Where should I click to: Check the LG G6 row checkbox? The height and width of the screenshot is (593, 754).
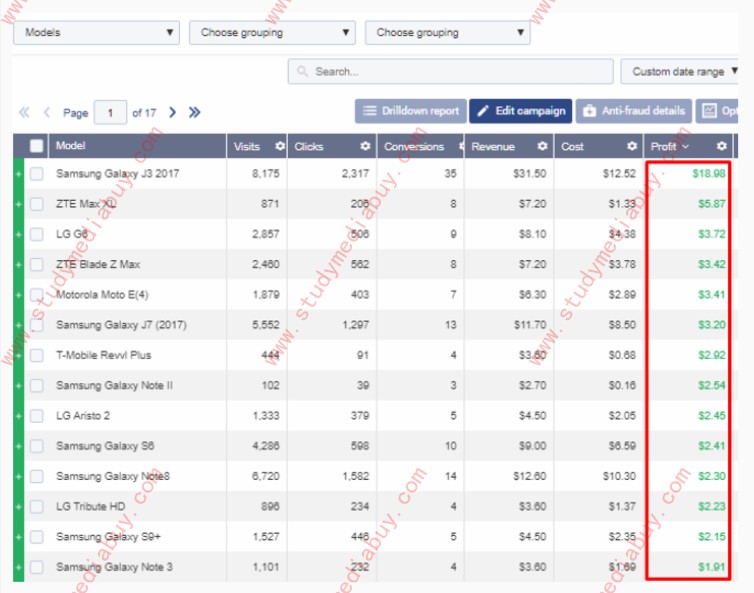[x=37, y=234]
